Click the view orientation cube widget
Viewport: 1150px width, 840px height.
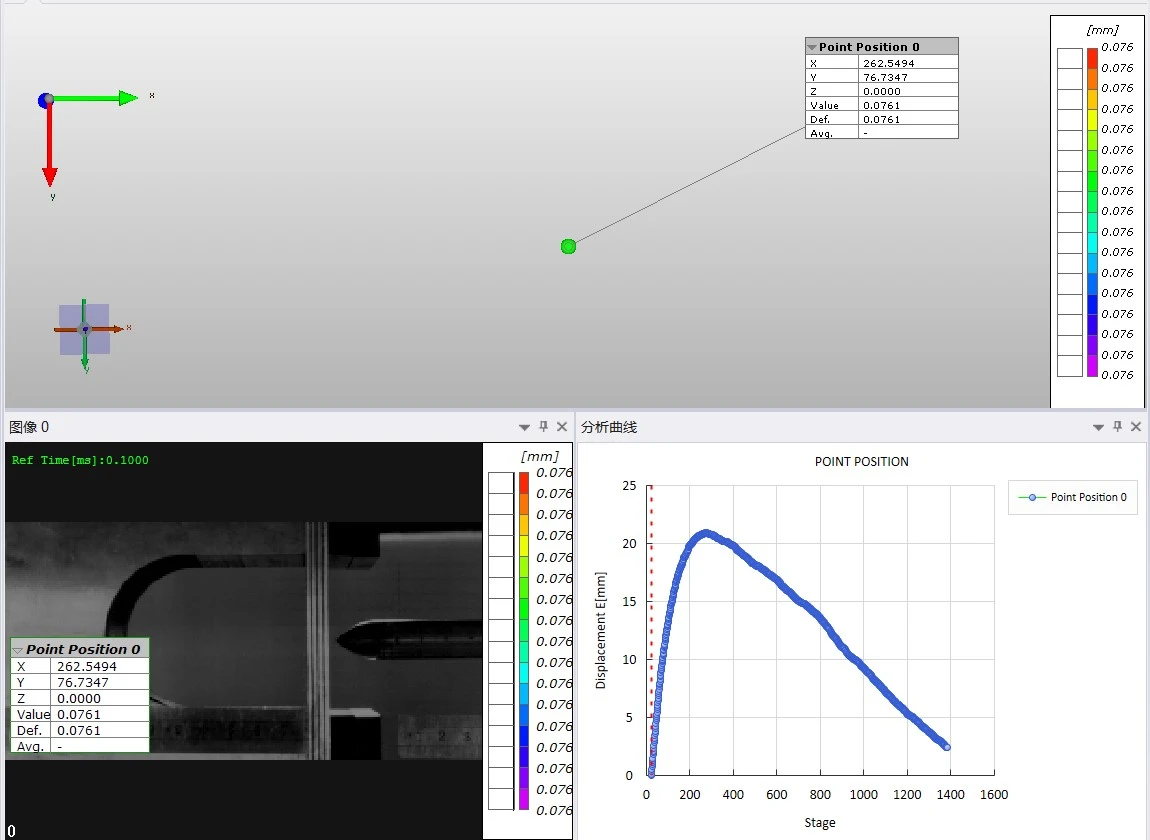(x=84, y=329)
